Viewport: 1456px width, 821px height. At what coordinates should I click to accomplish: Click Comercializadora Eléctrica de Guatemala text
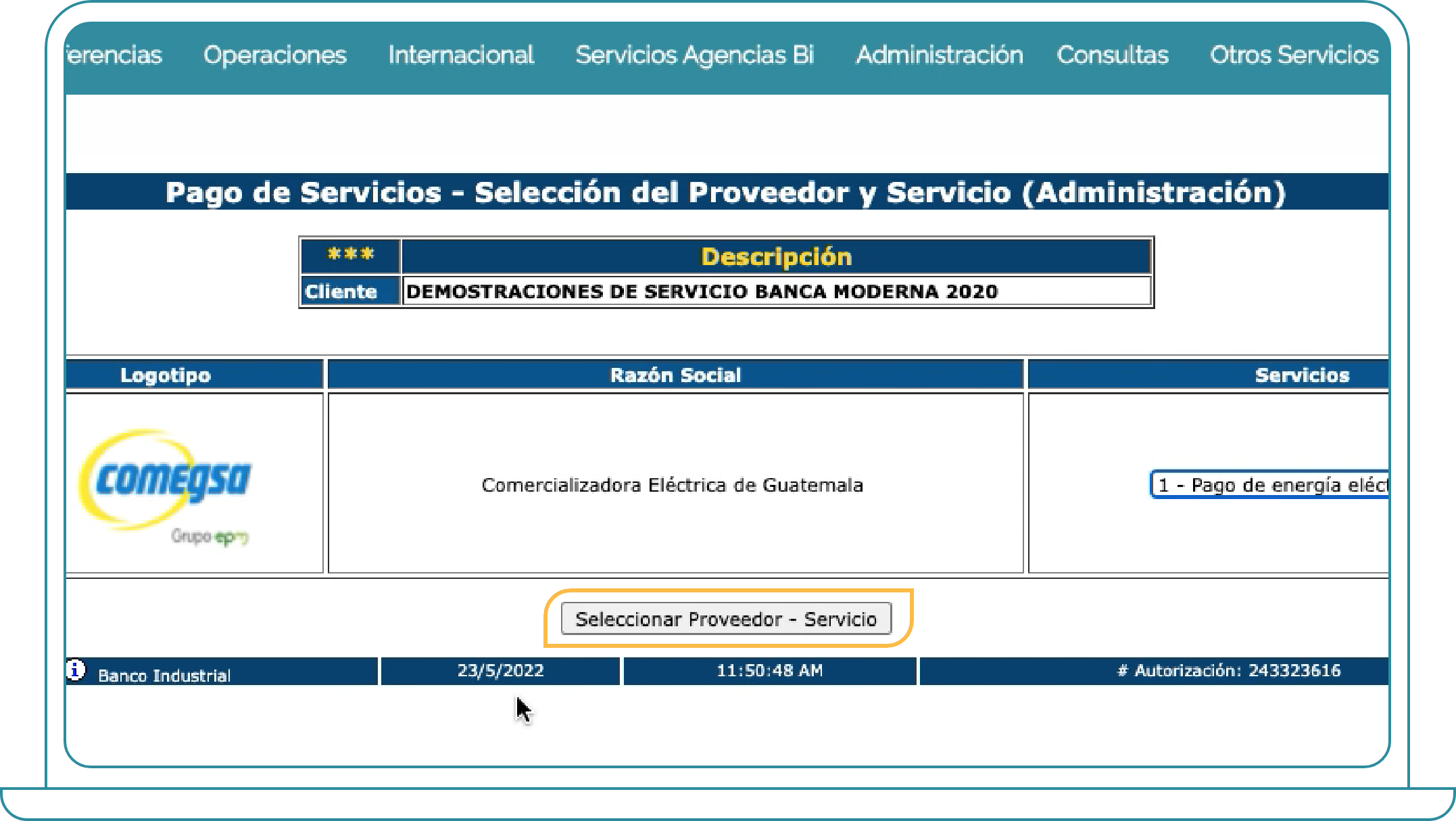click(672, 486)
